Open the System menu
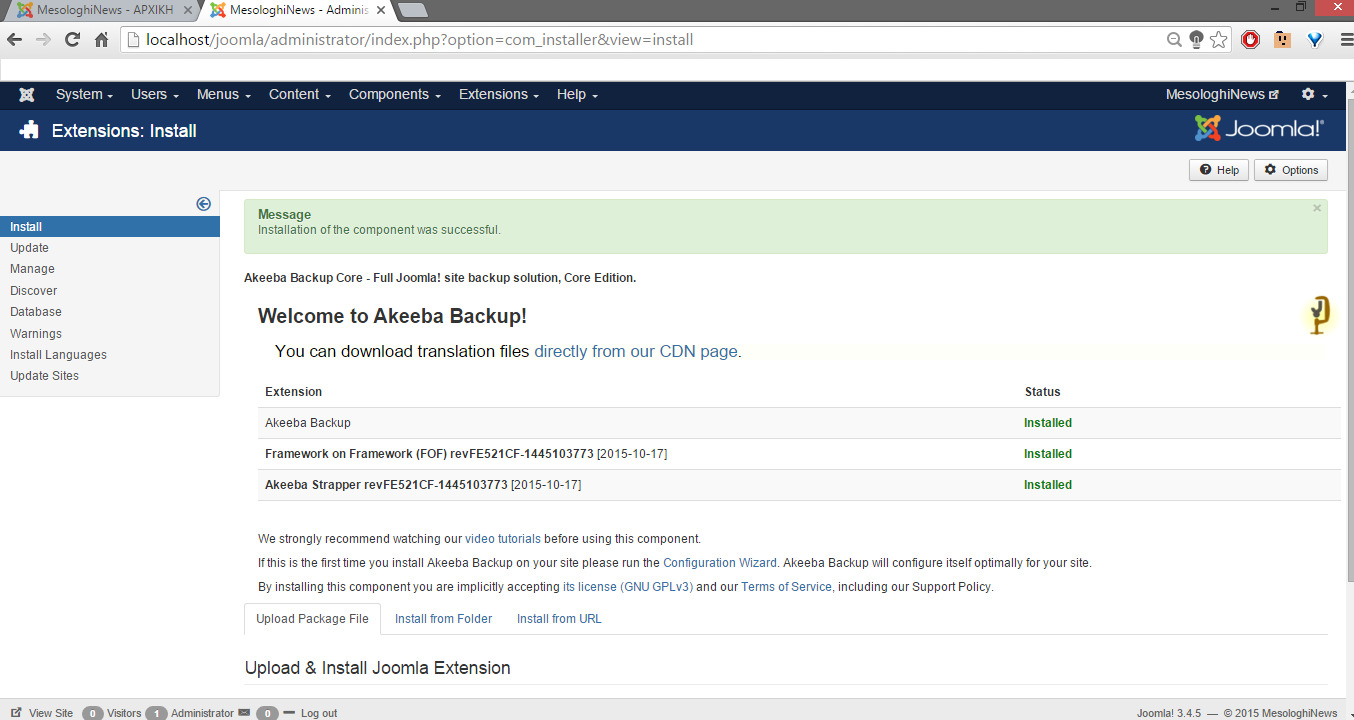Image resolution: width=1354 pixels, height=720 pixels. click(84, 94)
